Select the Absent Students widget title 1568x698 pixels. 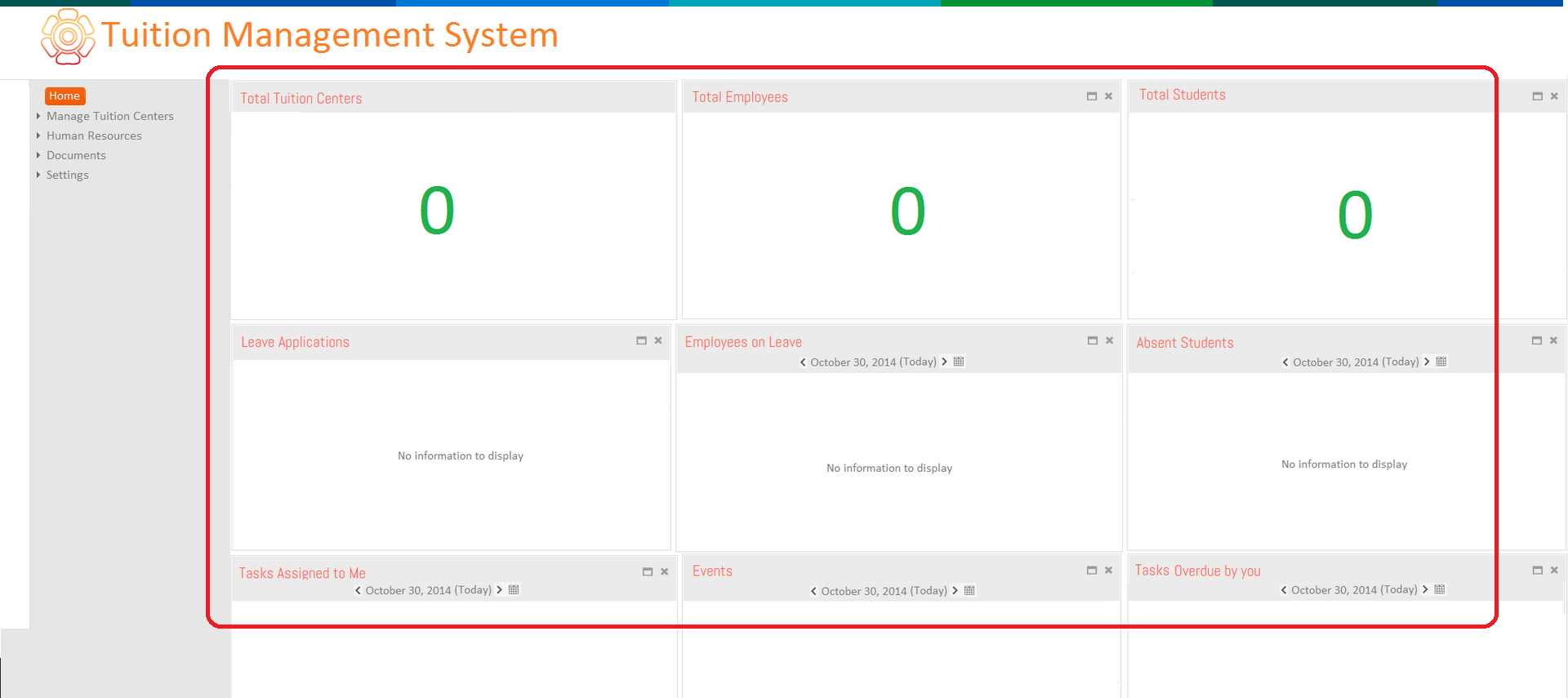point(1185,343)
